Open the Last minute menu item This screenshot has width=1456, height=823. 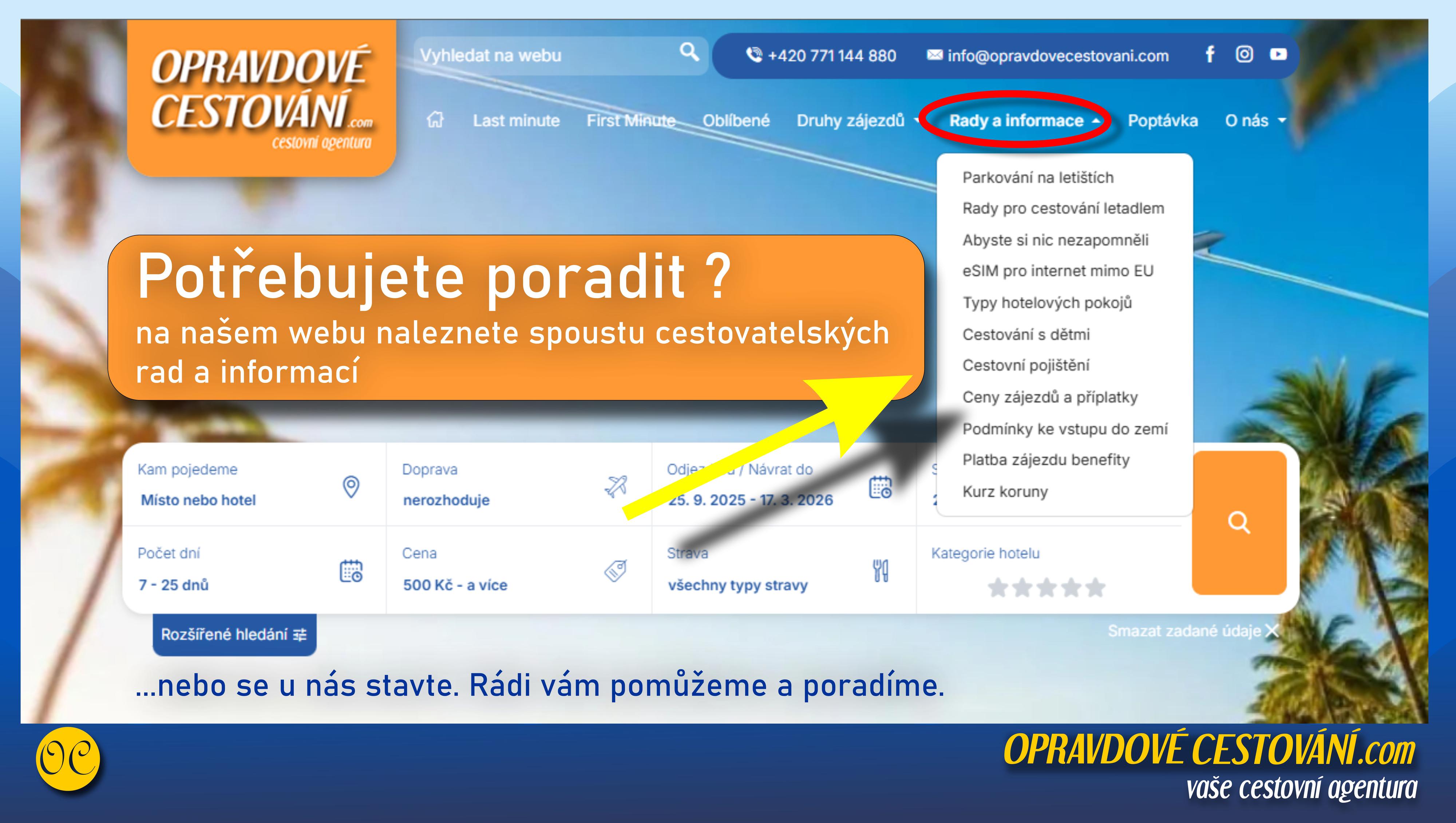pyautogui.click(x=516, y=120)
